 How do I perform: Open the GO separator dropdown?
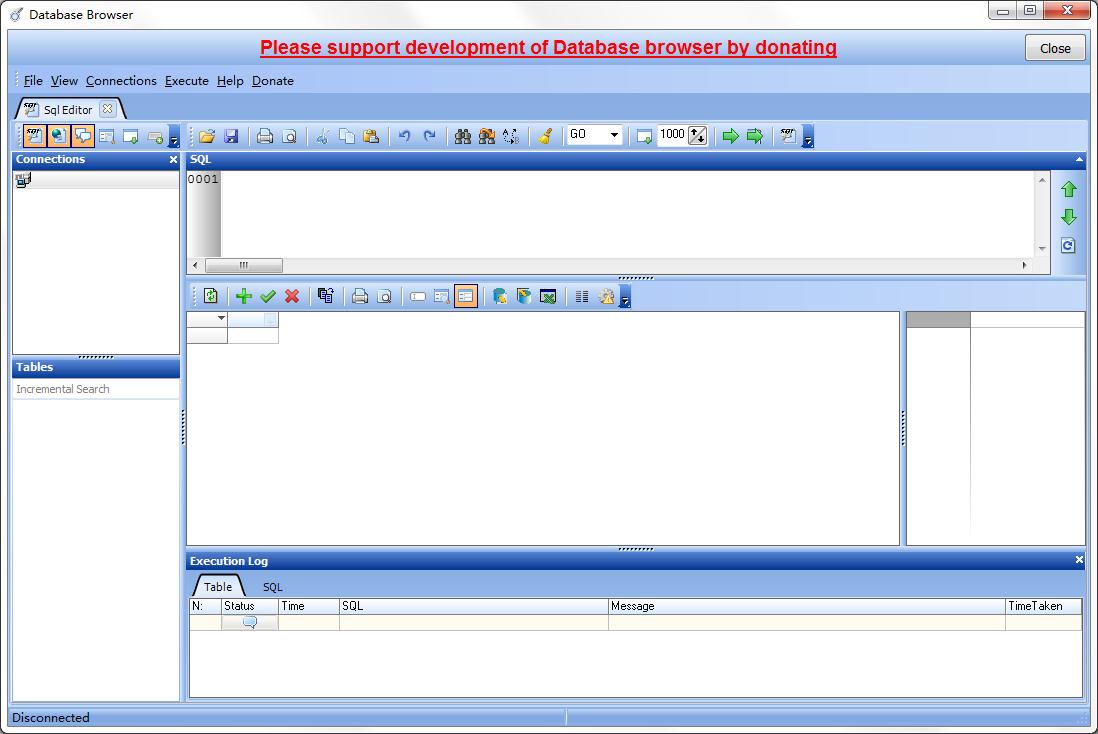(x=614, y=134)
